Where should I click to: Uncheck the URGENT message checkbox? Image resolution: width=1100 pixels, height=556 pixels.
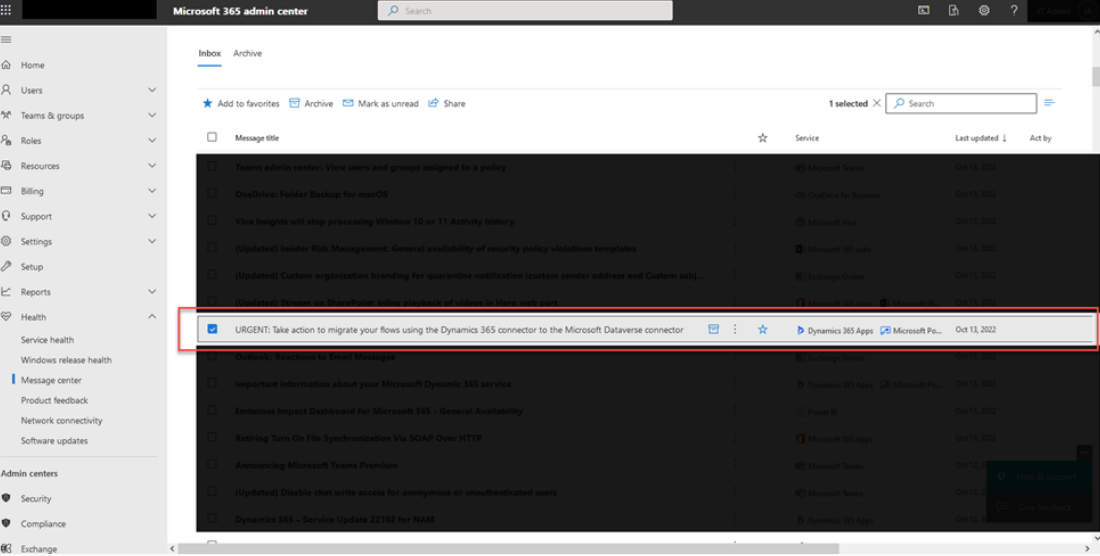[x=213, y=329]
